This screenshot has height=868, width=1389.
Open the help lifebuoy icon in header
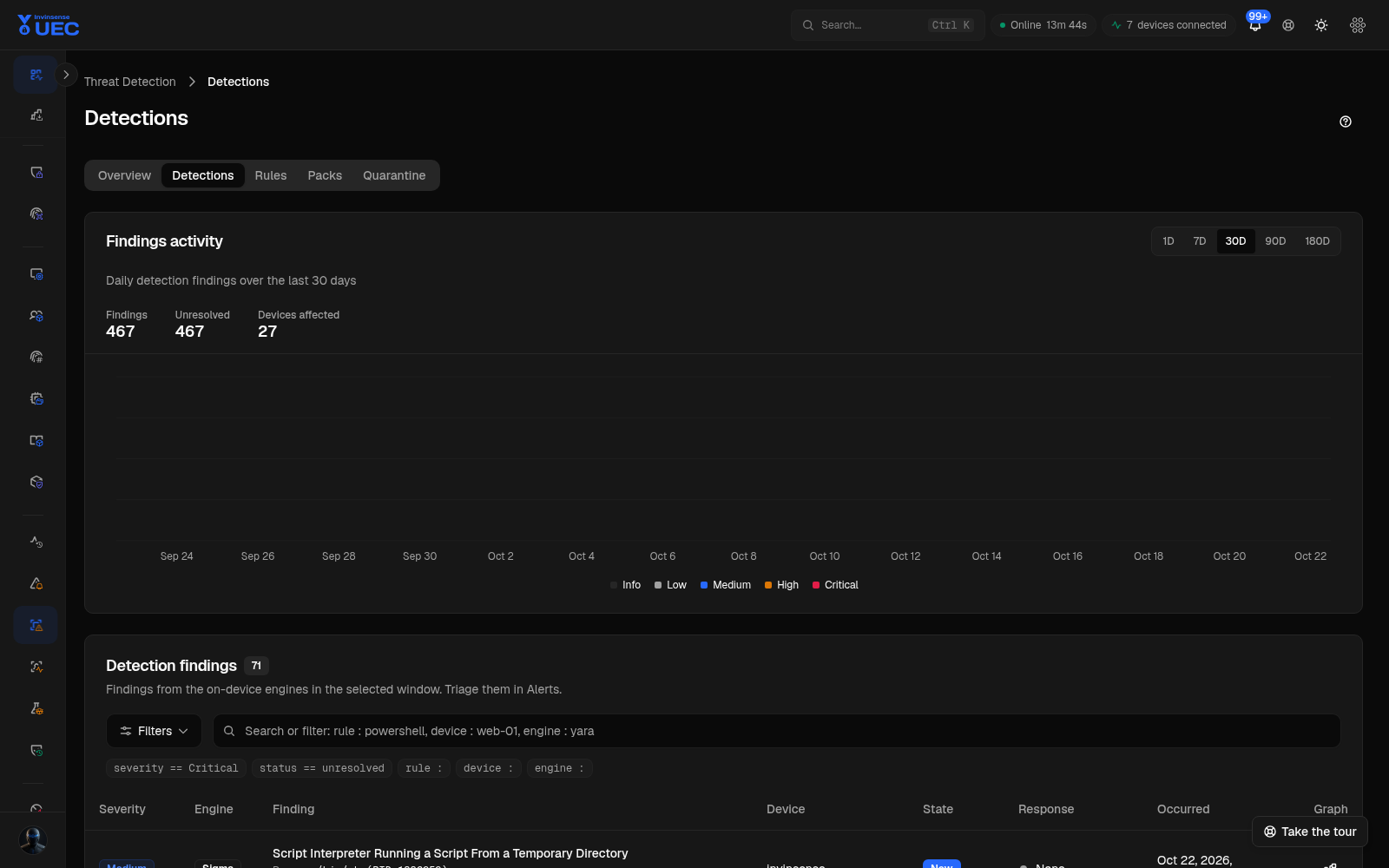click(1288, 25)
